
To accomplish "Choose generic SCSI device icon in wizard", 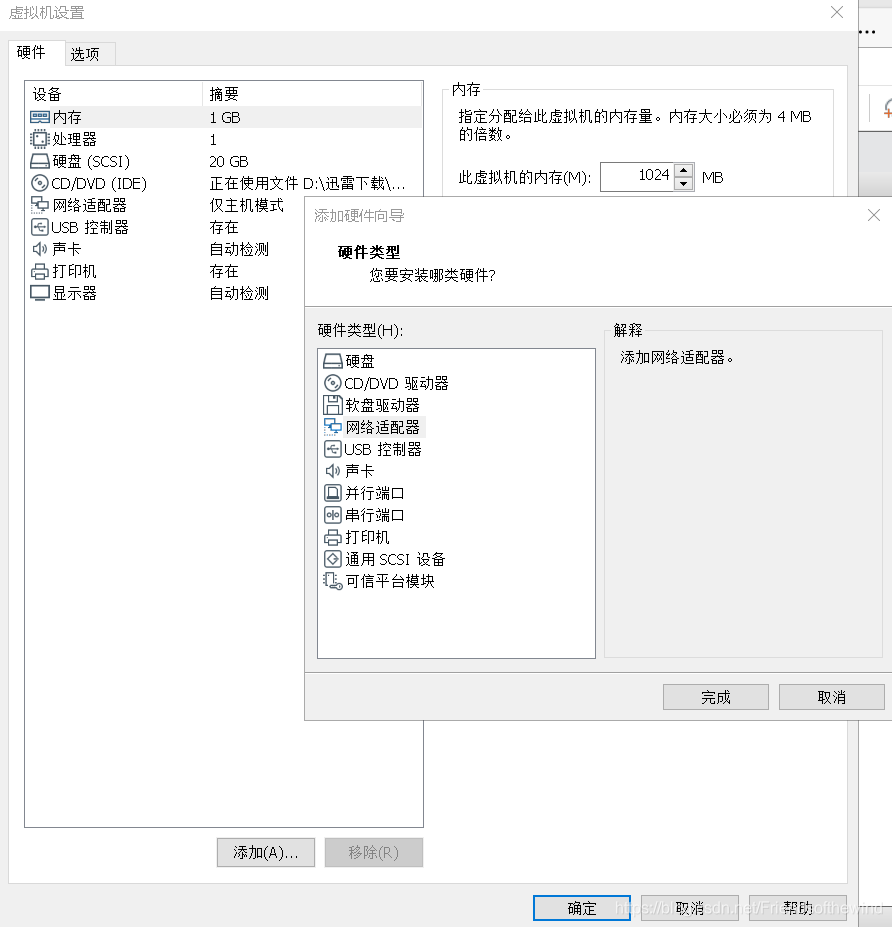I will tap(333, 559).
